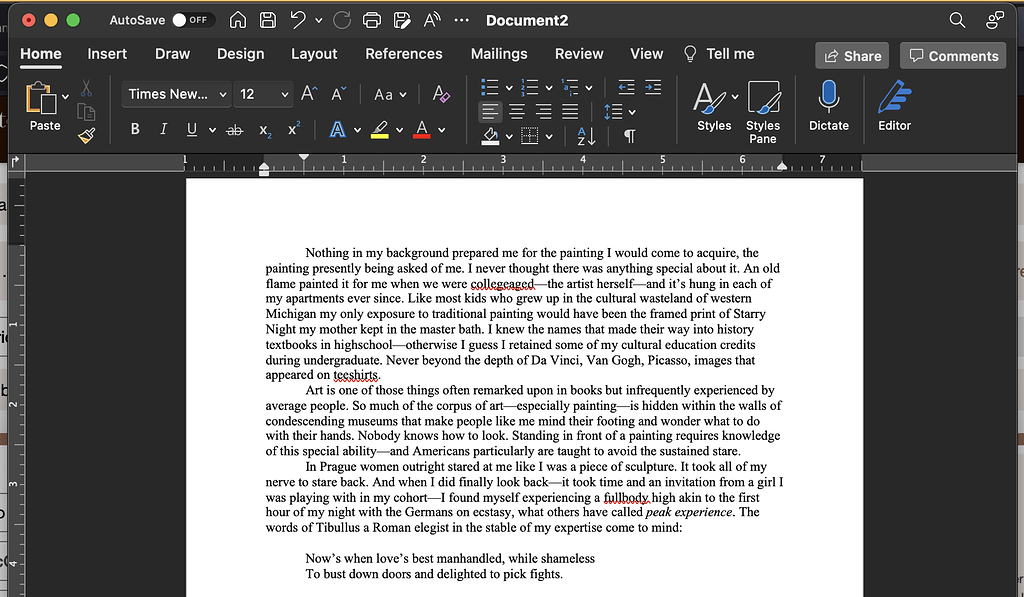Open the View tab
This screenshot has height=597, width=1024.
point(647,54)
